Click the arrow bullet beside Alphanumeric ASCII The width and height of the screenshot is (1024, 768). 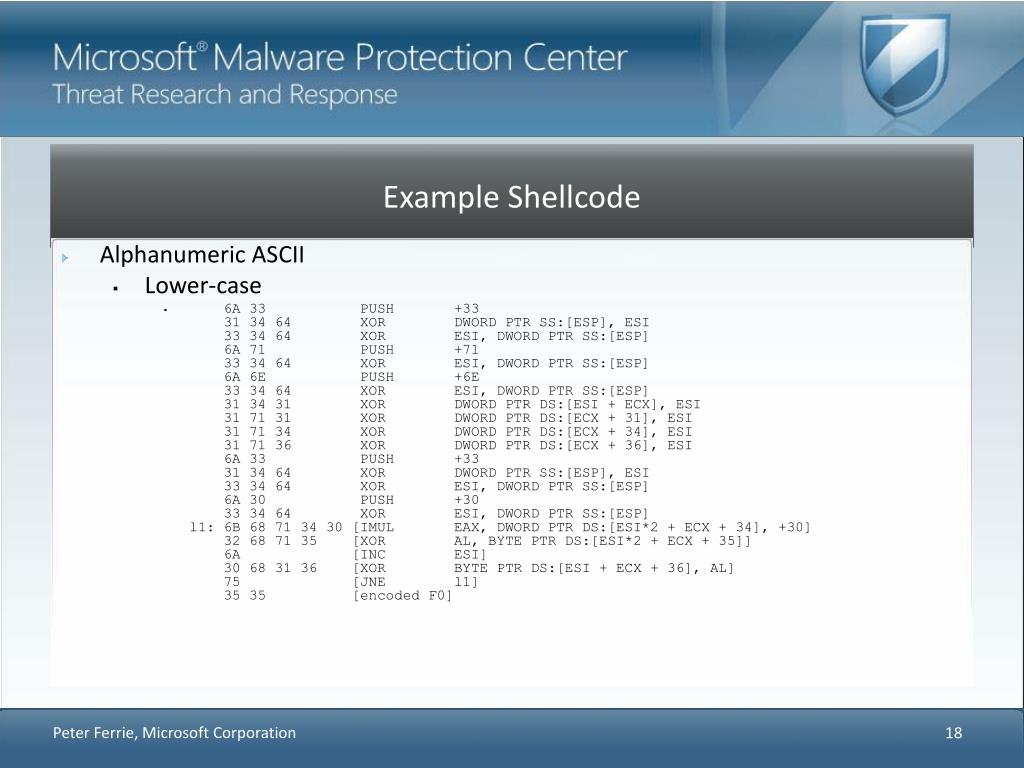point(65,258)
